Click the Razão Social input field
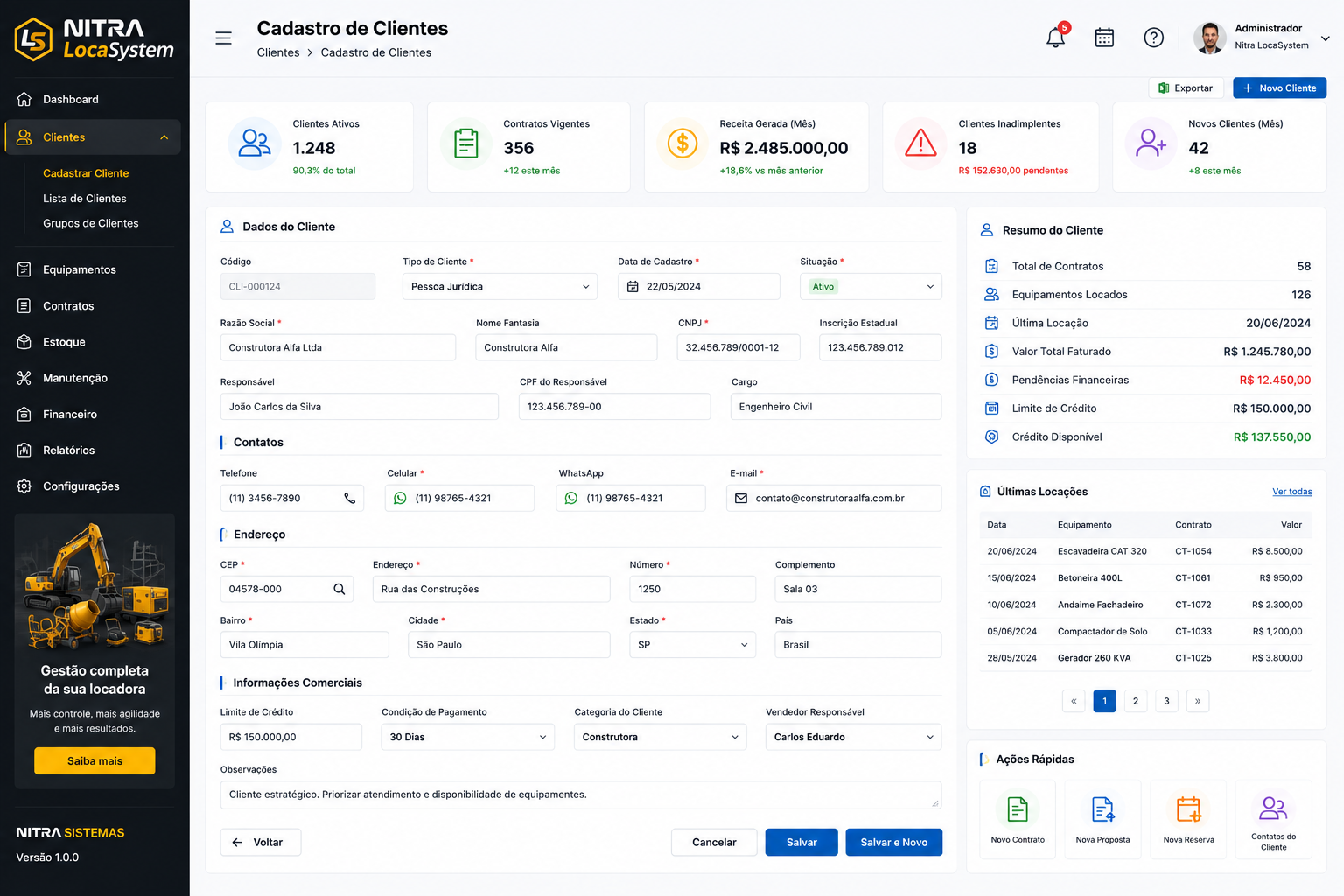 (338, 347)
